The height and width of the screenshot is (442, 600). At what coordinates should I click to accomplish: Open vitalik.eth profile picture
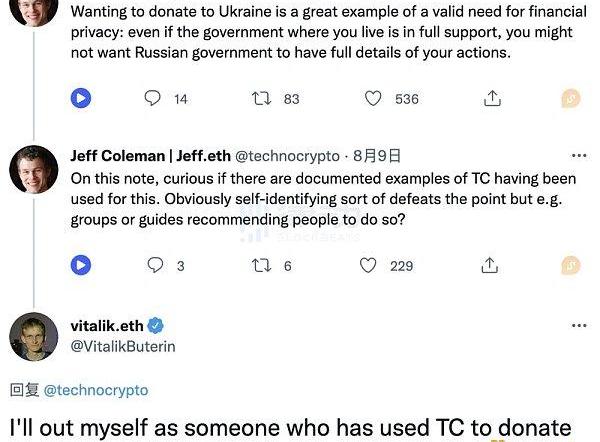tap(33, 337)
